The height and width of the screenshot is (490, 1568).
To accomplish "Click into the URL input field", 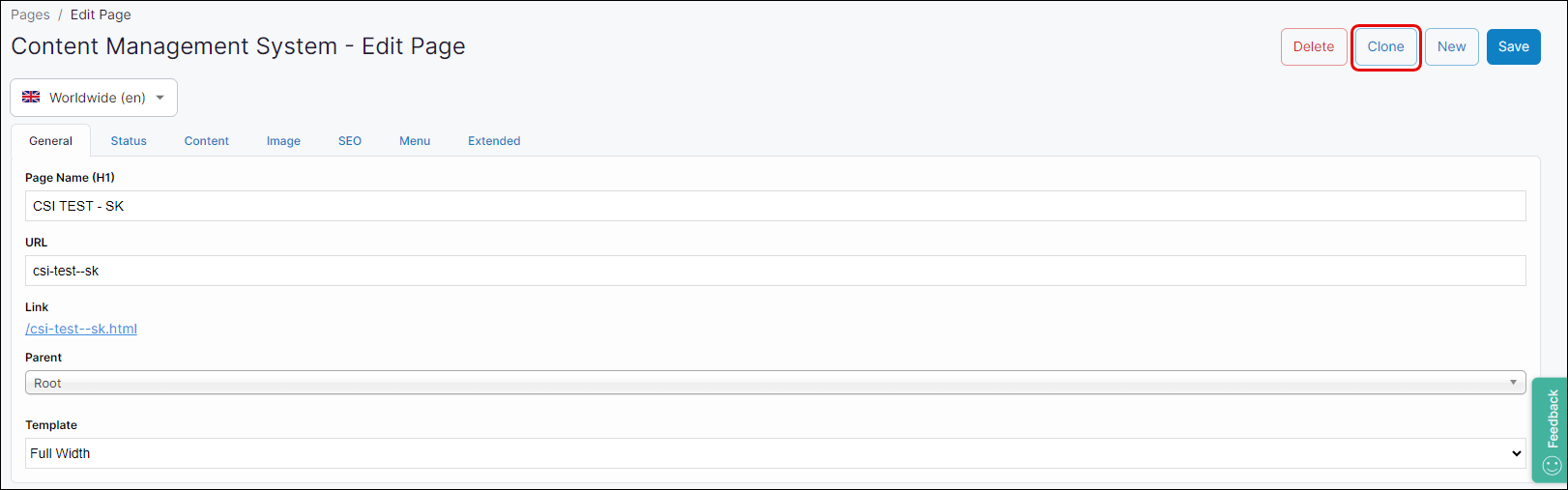I will (x=774, y=271).
